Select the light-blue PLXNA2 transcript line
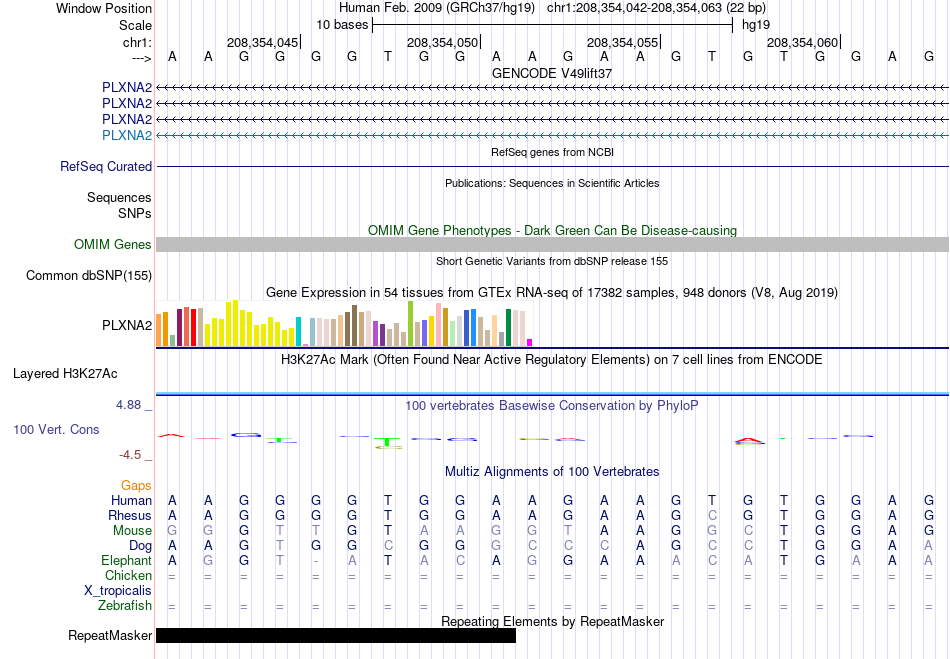The image size is (950, 659). click(x=553, y=136)
